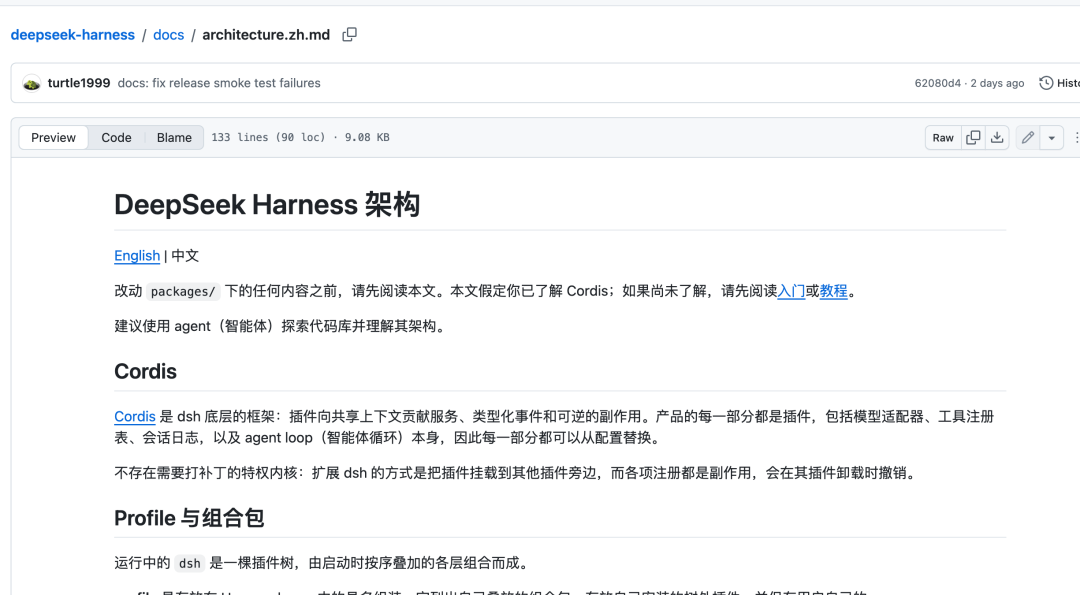Open commit hash 62080d4

tap(937, 83)
